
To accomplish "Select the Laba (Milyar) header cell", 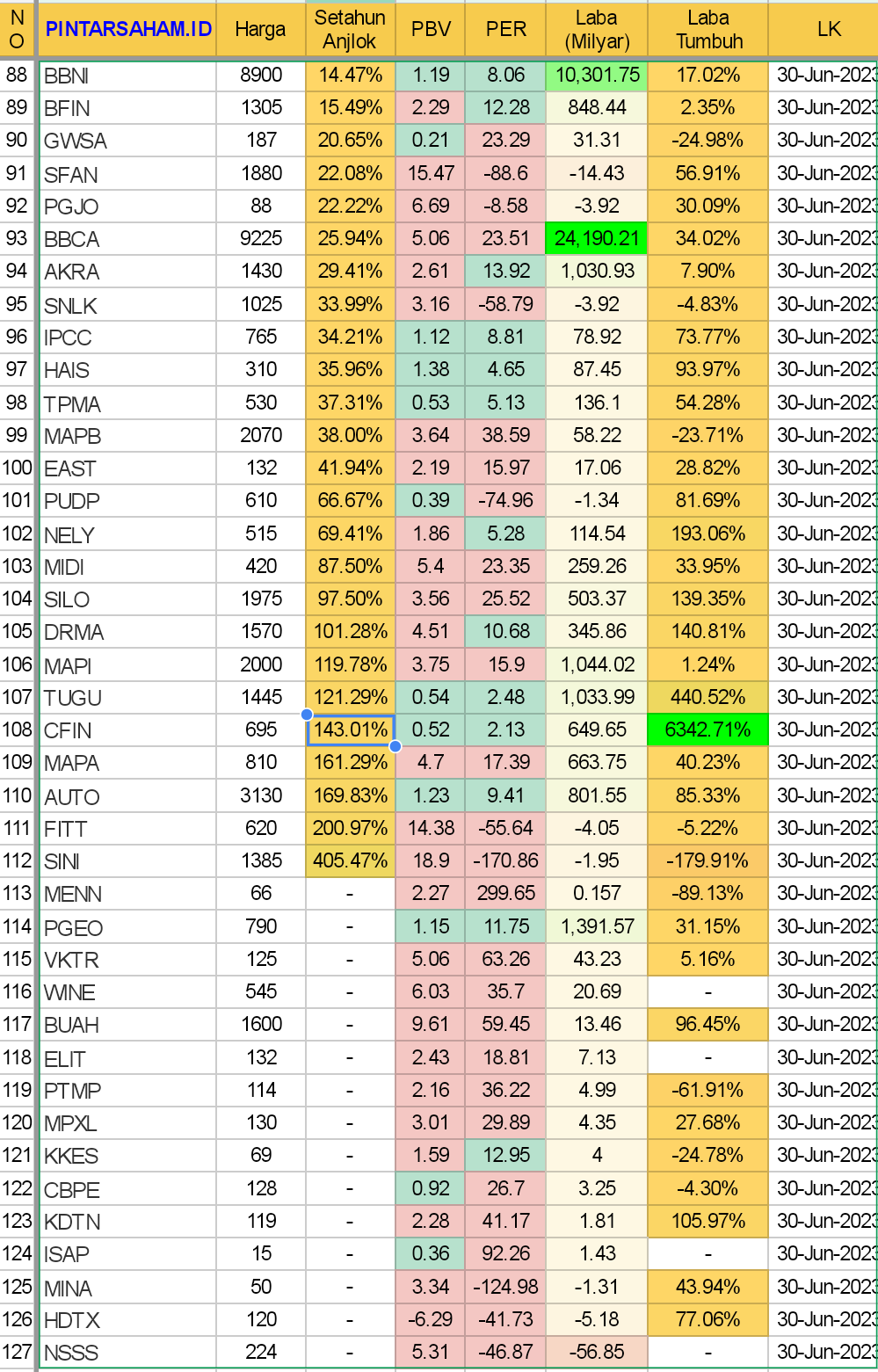I will (x=597, y=29).
